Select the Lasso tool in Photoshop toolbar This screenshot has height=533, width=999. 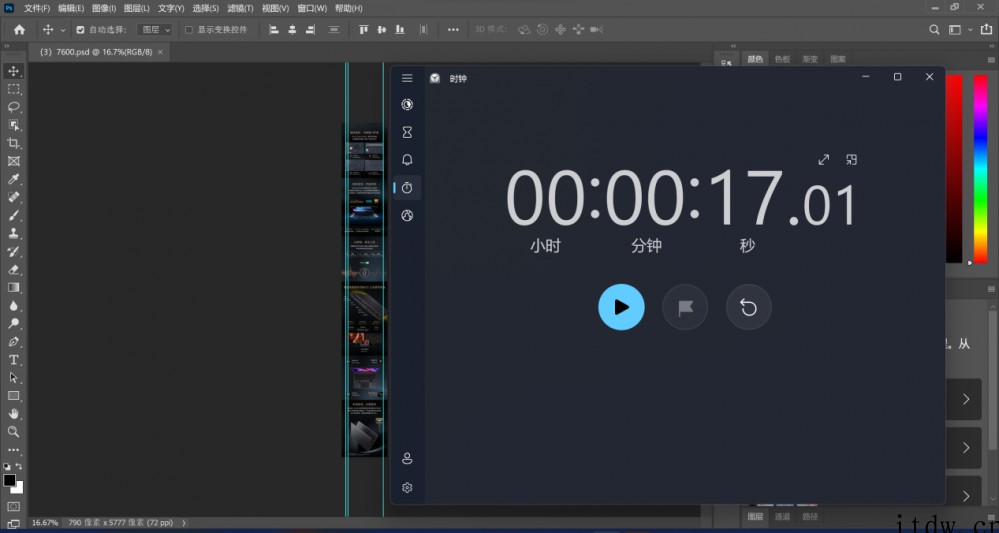14,106
